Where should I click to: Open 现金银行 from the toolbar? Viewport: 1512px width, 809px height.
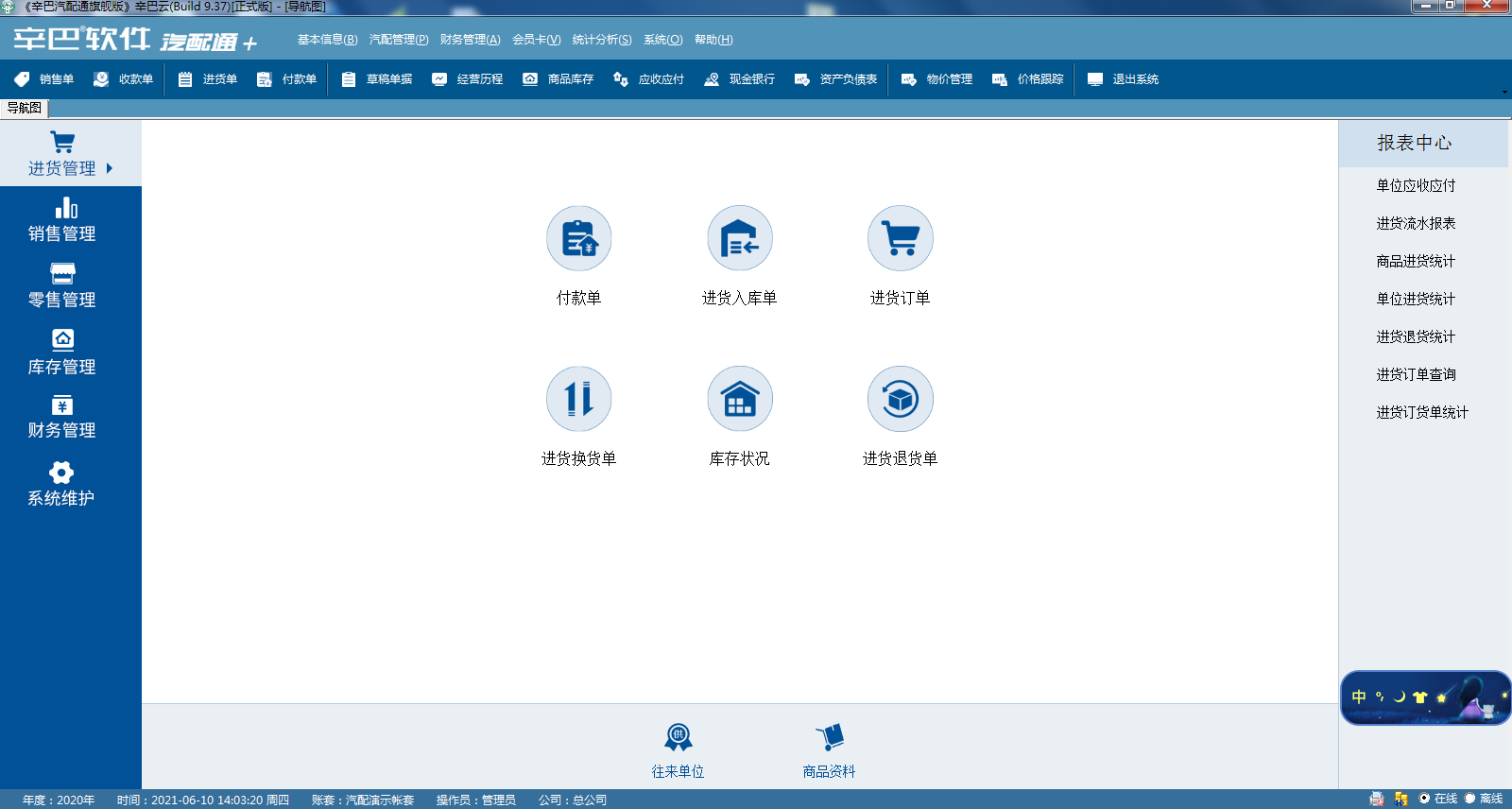(740, 79)
